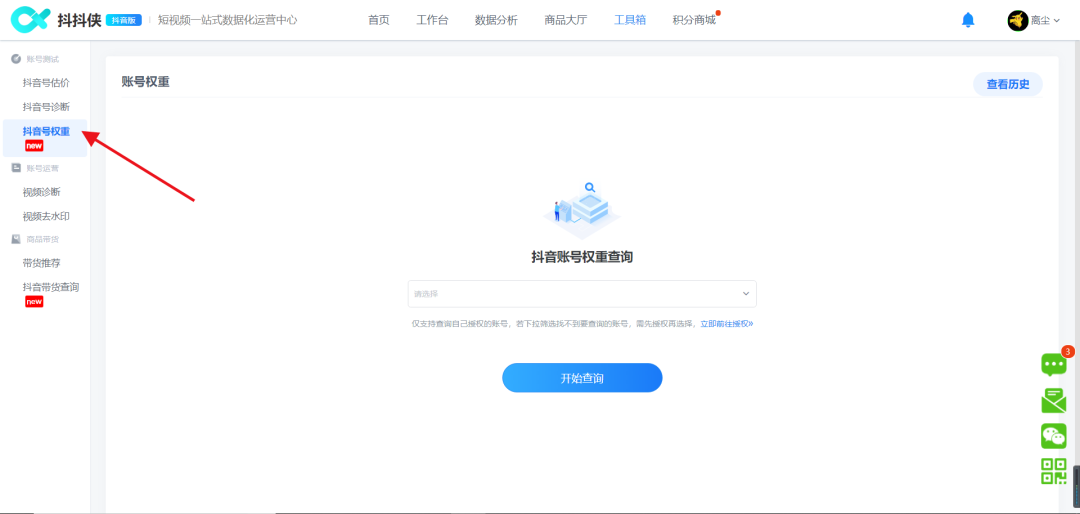Click the 抖音账号权重查询 heading

point(582,257)
